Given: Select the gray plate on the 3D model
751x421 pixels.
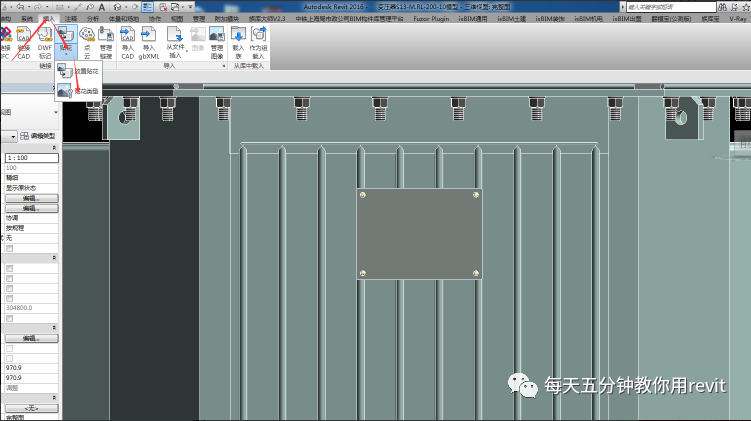Looking at the screenshot, I should coord(419,234).
